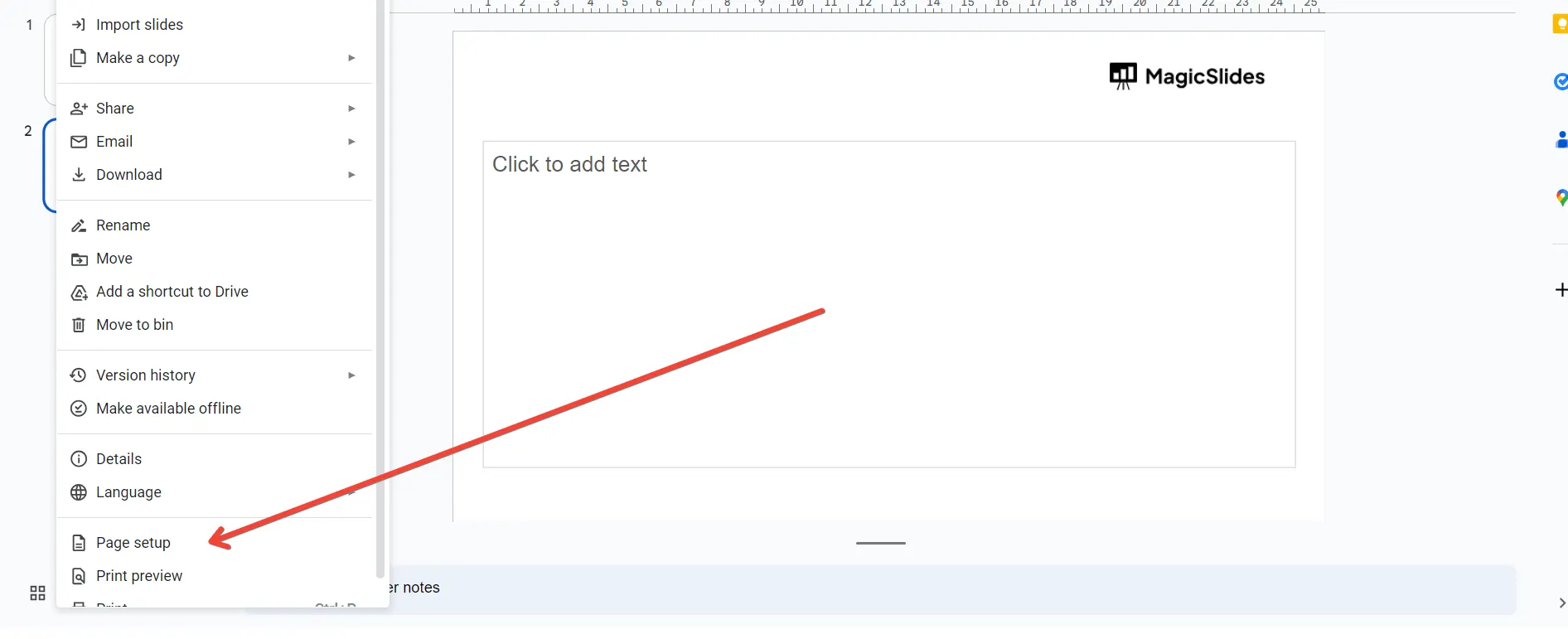Open Page setup from the menu
Viewport: 1568px width, 639px height.
(215, 543)
